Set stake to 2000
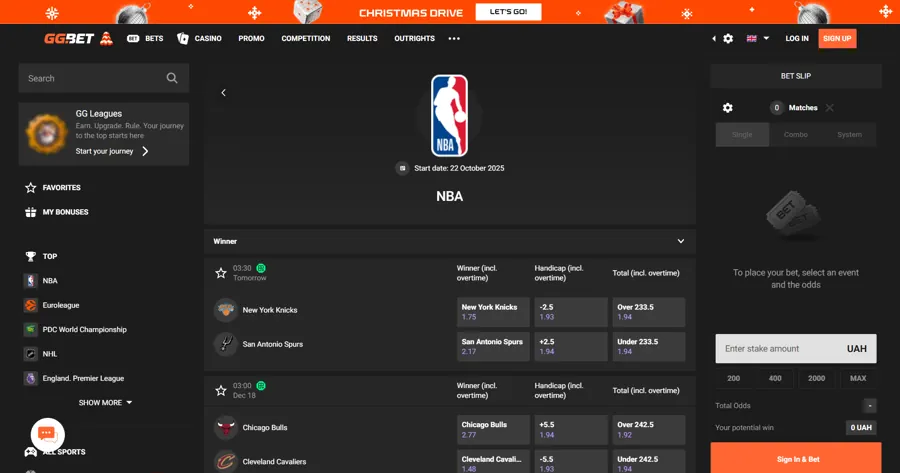Viewport: 900px width, 473px height. coord(816,378)
